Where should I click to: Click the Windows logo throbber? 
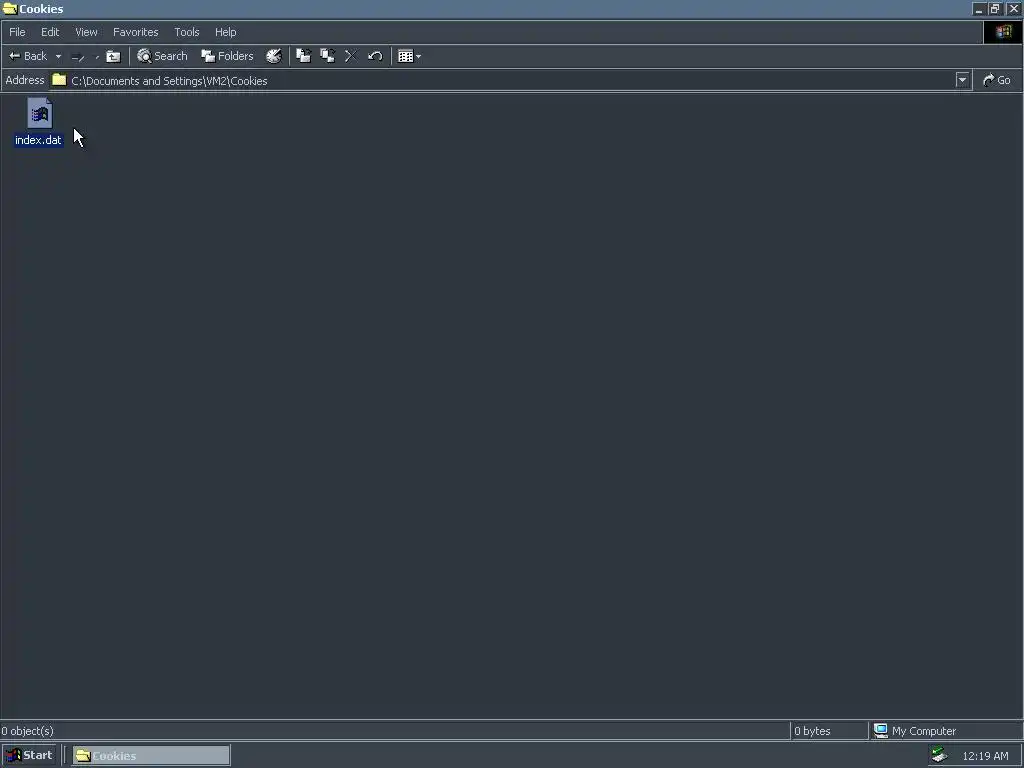click(1003, 32)
